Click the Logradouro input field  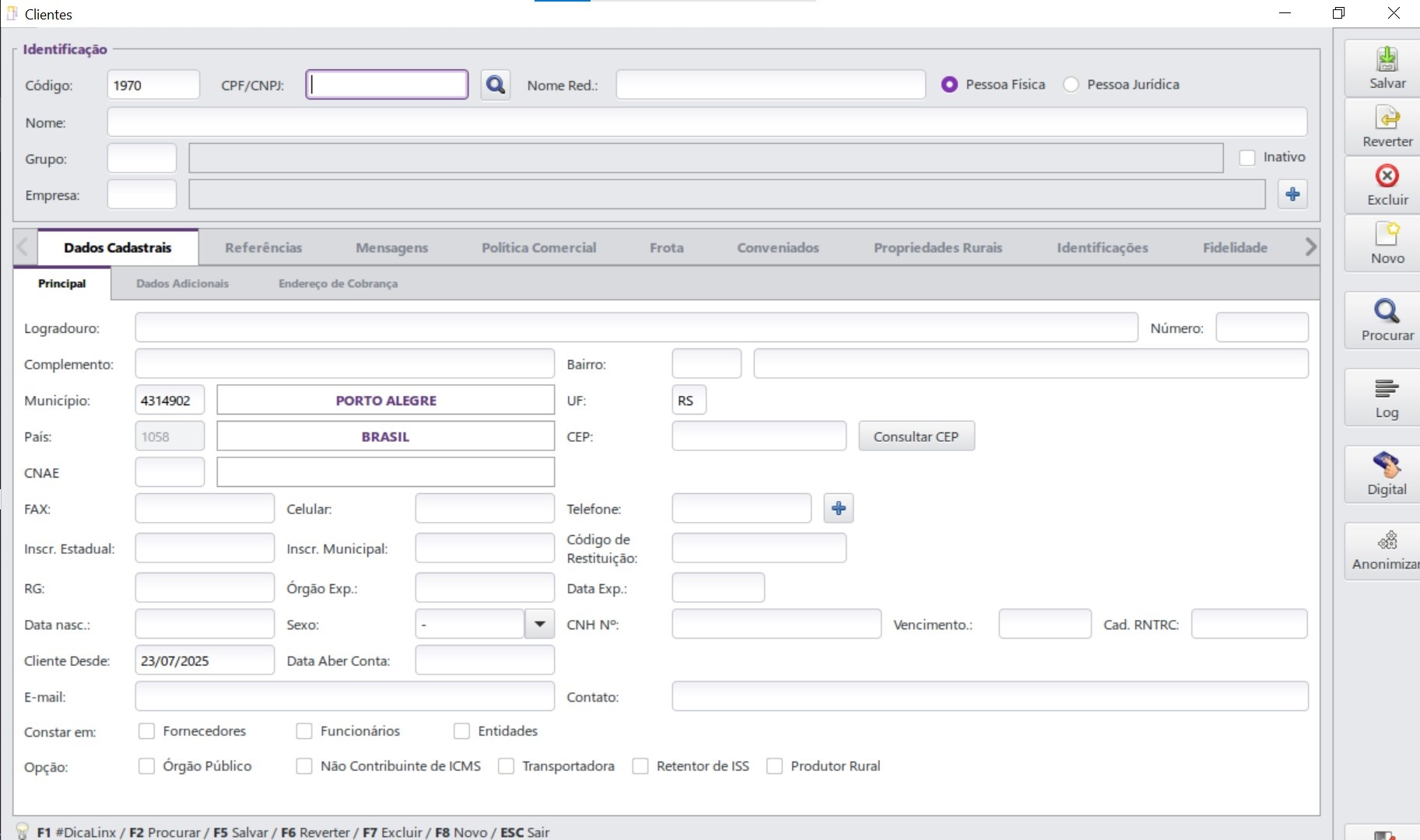(x=636, y=327)
